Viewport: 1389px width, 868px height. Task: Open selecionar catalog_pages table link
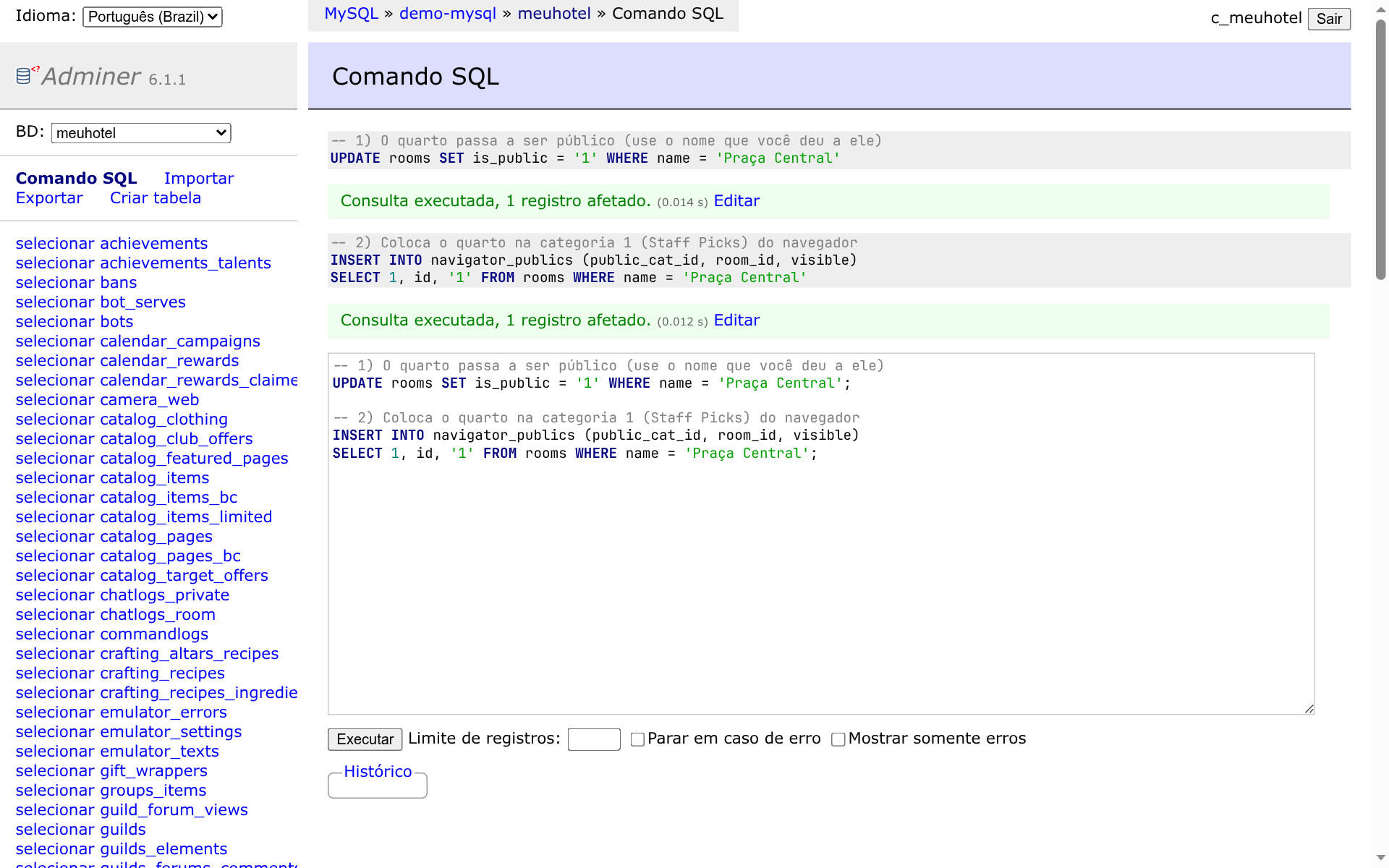point(114,537)
